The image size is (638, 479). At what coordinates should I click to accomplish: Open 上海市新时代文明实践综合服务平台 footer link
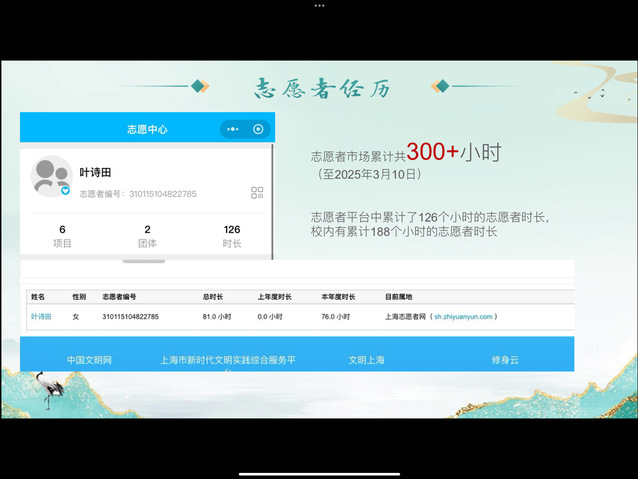pos(227,361)
